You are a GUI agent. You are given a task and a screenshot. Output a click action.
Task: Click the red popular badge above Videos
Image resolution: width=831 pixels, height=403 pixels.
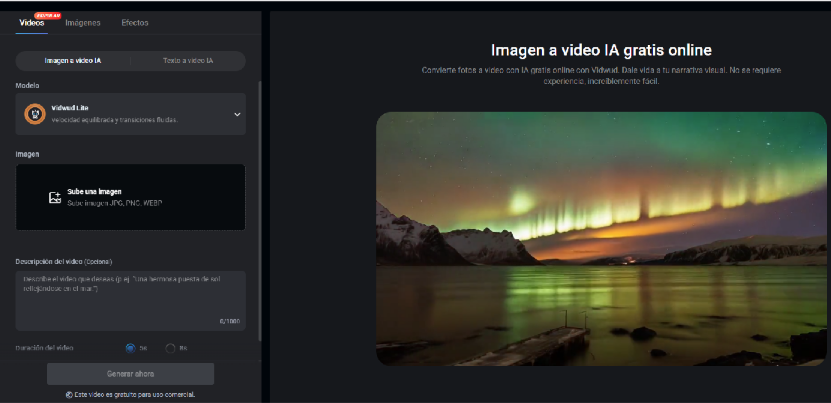coord(47,16)
